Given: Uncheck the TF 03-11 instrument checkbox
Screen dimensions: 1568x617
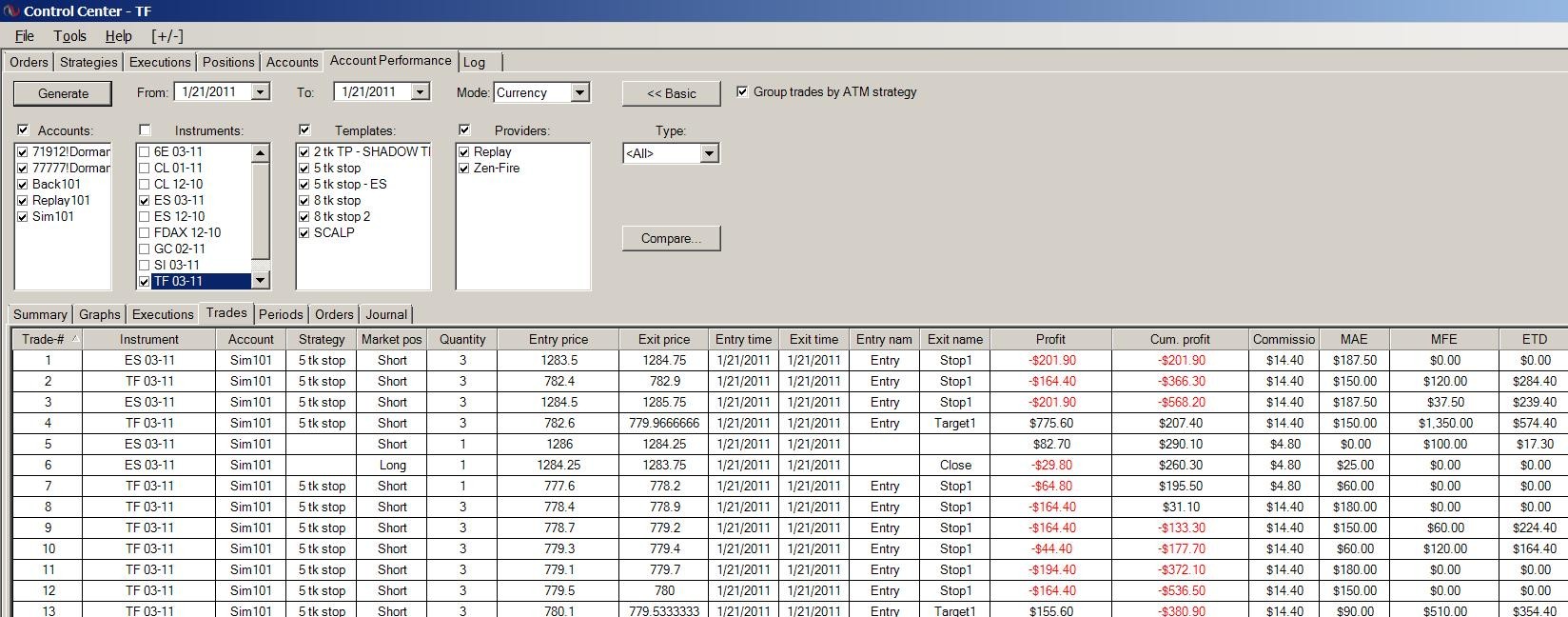Looking at the screenshot, I should click(x=145, y=281).
